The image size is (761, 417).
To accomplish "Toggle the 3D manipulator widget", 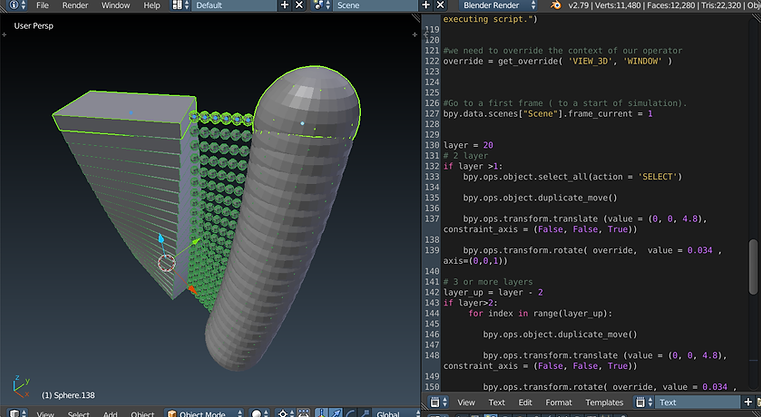I will point(321,414).
